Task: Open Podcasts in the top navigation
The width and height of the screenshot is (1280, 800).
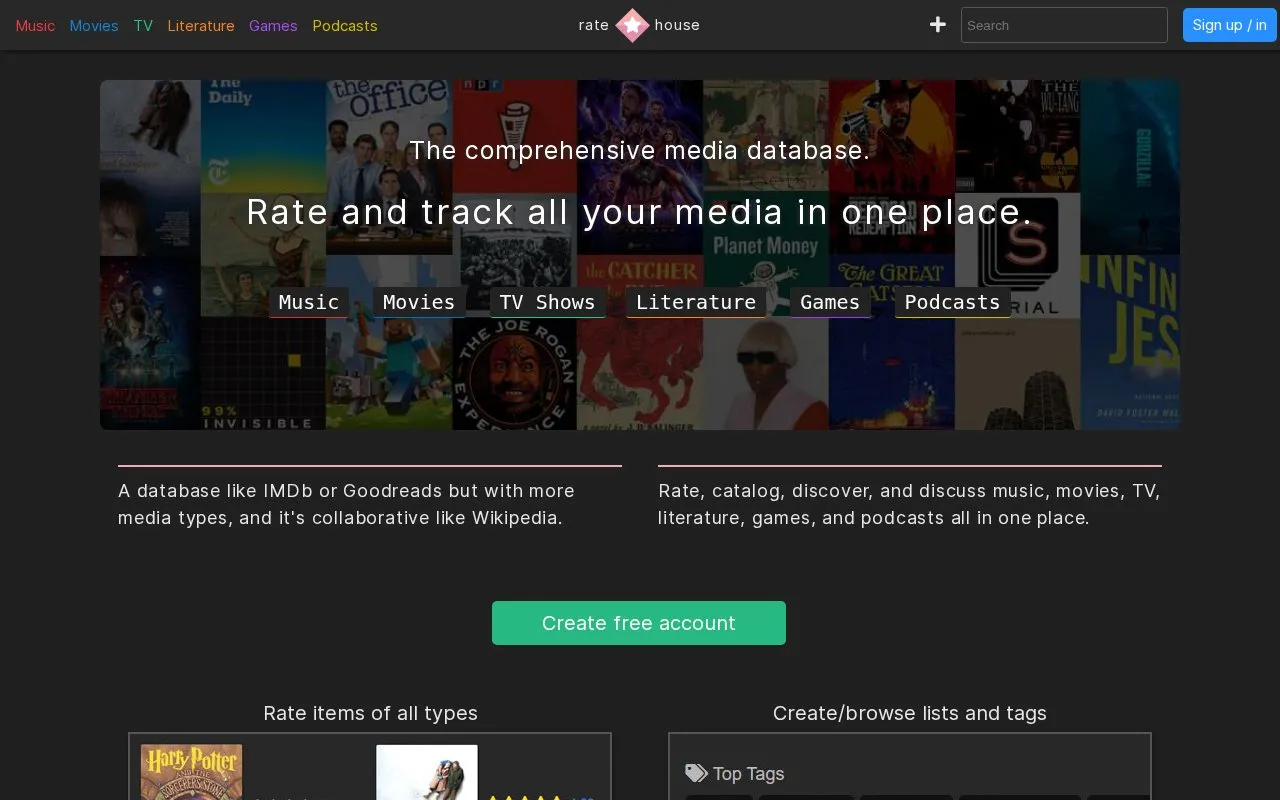Action: pos(345,25)
